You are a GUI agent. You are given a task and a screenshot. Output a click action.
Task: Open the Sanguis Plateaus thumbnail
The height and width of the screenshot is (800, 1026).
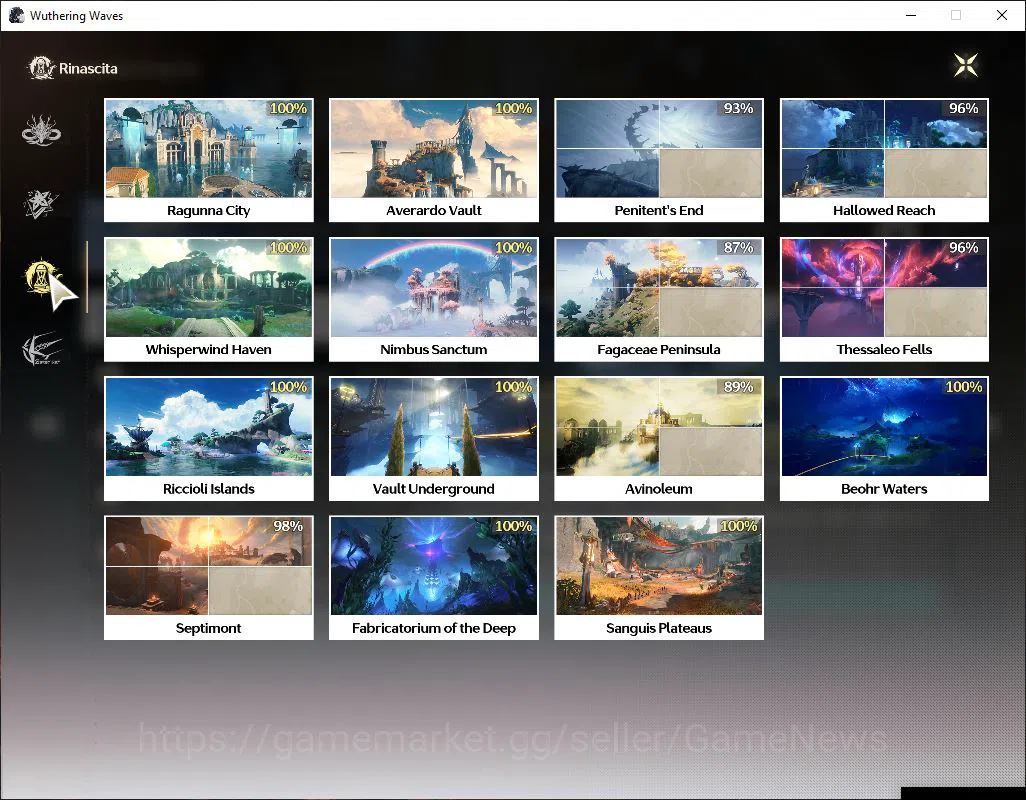click(x=659, y=566)
